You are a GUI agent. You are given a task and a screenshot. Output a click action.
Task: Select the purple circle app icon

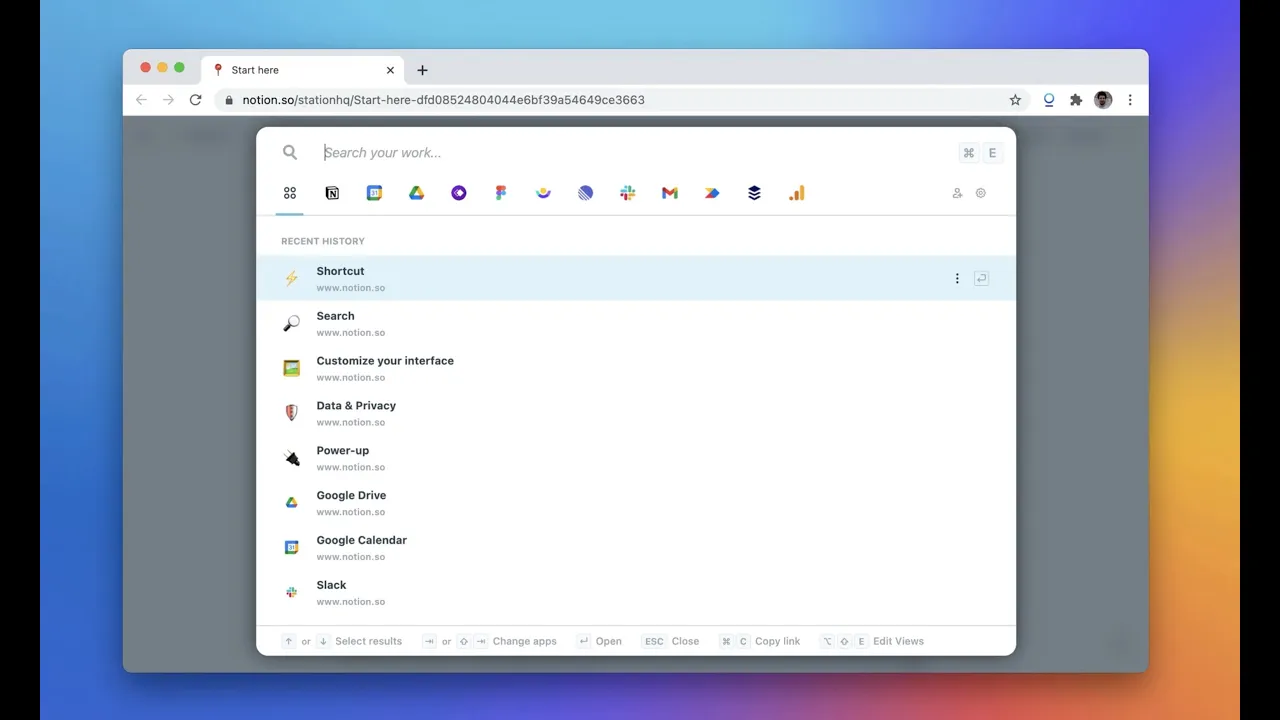(x=459, y=193)
